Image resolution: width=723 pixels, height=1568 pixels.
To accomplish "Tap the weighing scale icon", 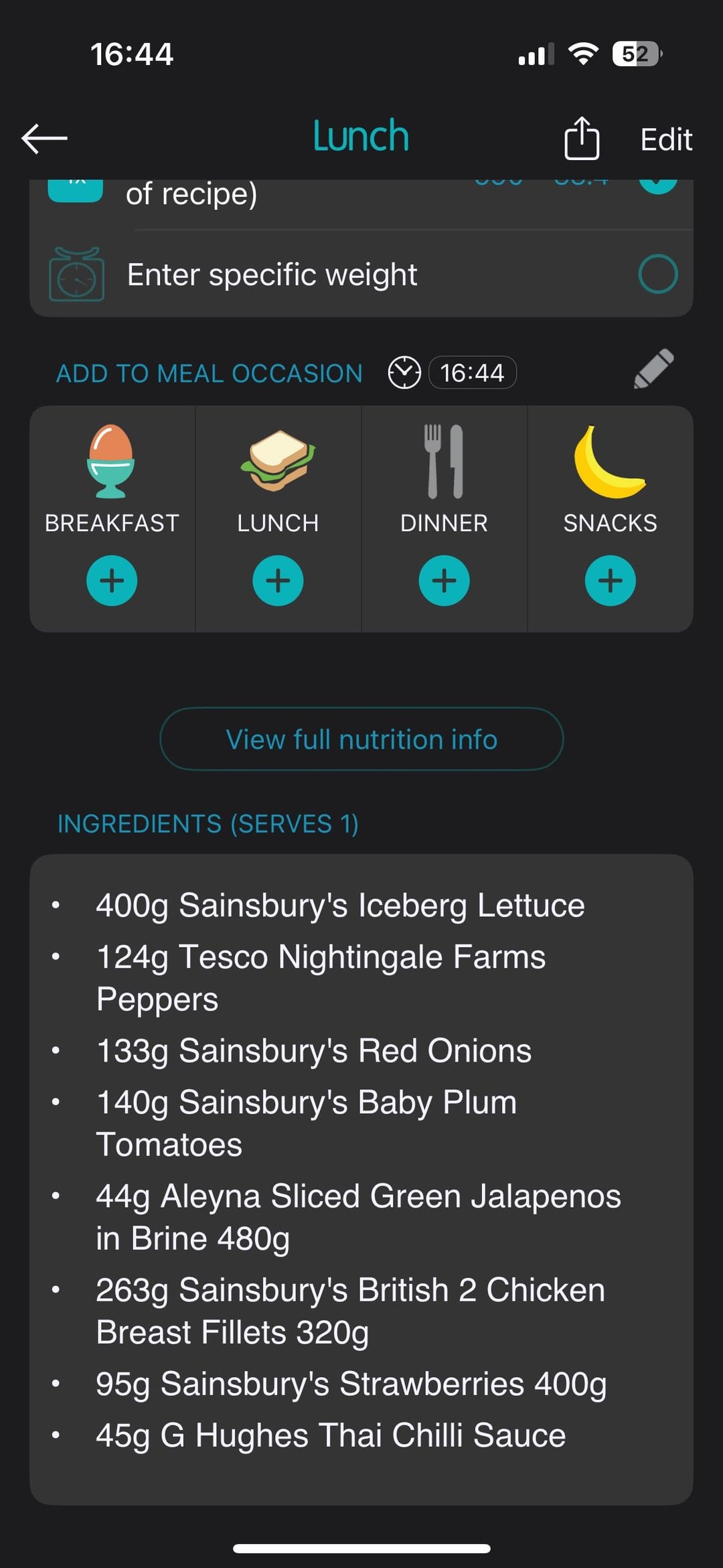I will (76, 275).
